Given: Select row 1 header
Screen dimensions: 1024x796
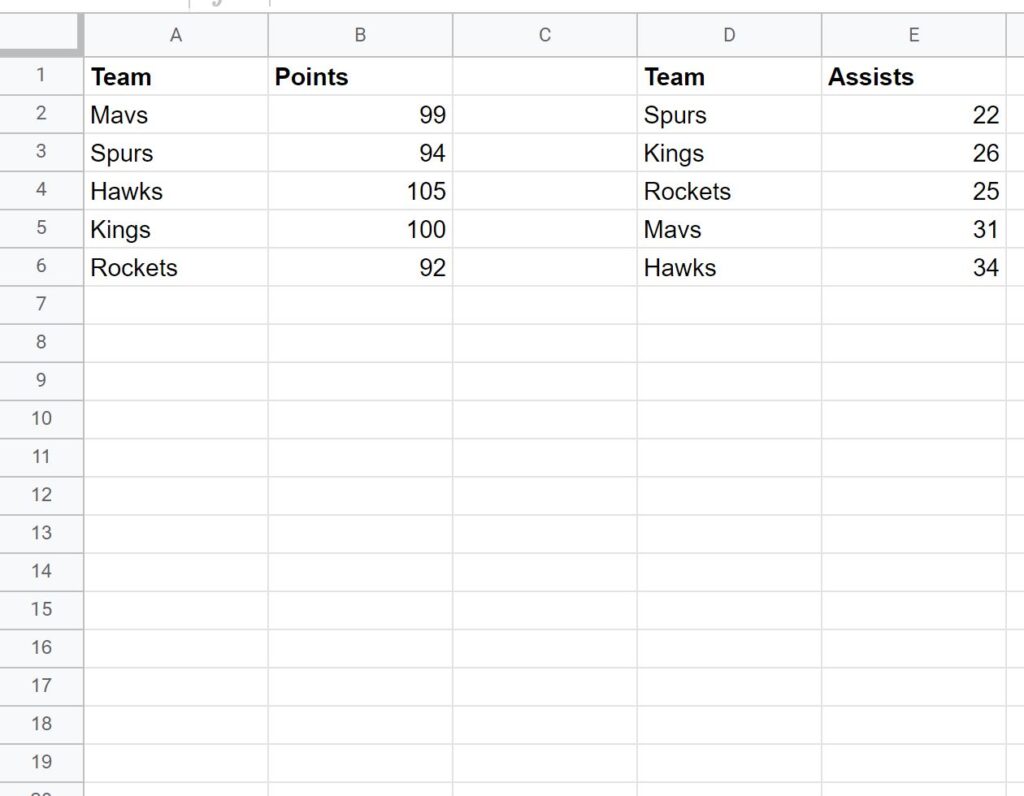Looking at the screenshot, I should click(41, 77).
